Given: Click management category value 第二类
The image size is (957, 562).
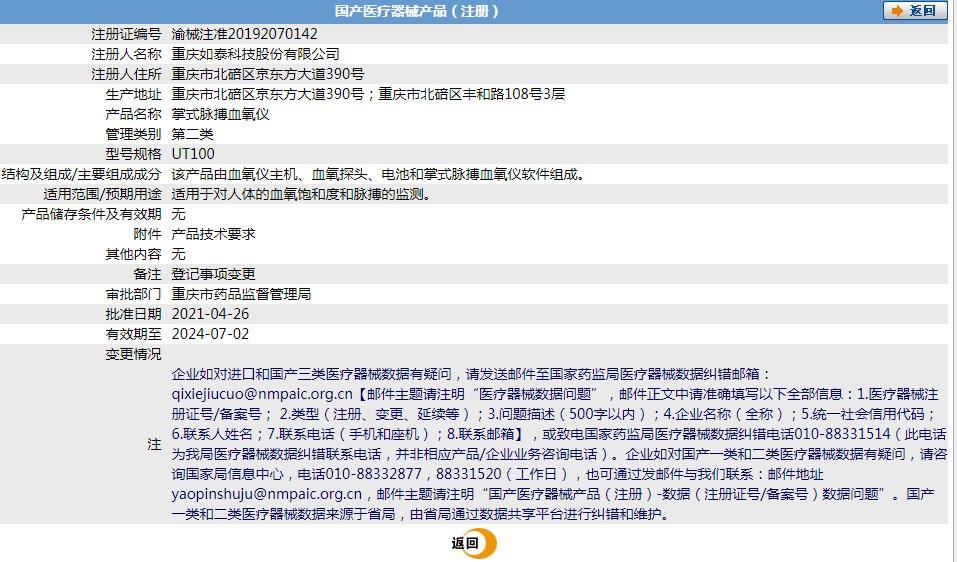Looking at the screenshot, I should coord(193,134).
